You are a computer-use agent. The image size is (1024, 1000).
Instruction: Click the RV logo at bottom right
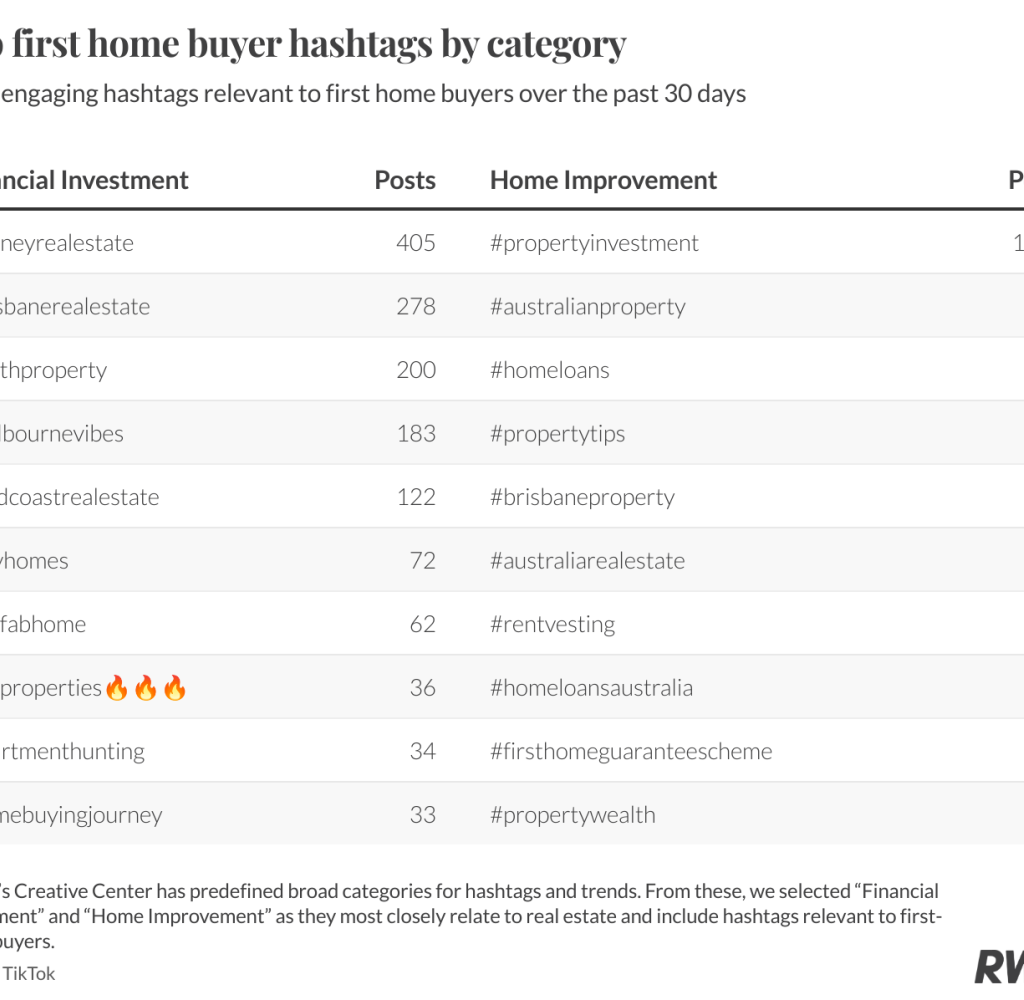(1000, 967)
